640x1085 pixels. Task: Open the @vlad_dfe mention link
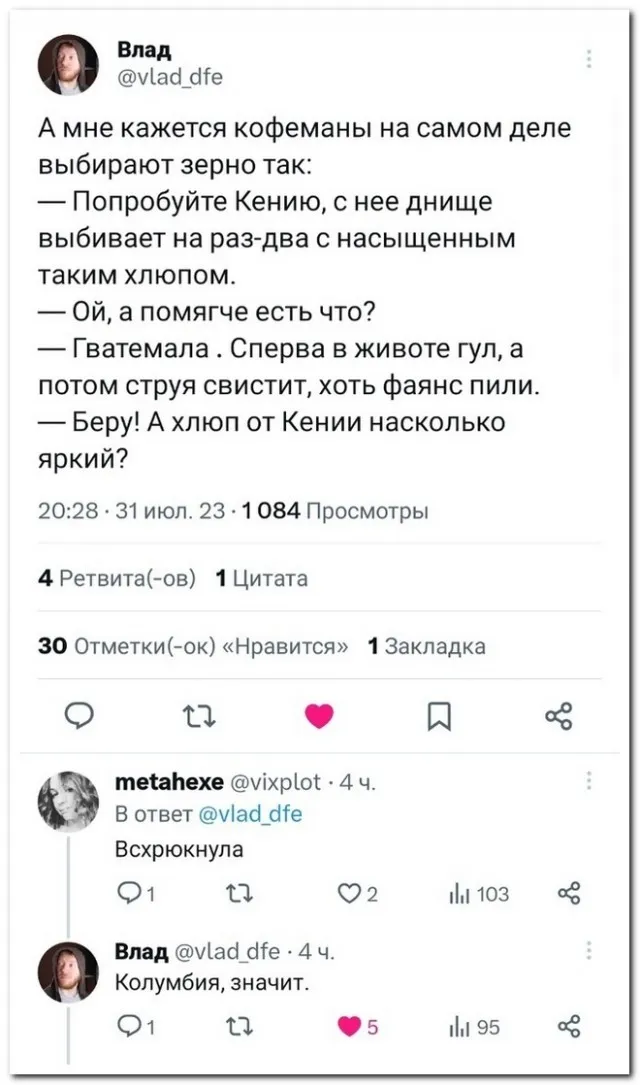tap(248, 815)
